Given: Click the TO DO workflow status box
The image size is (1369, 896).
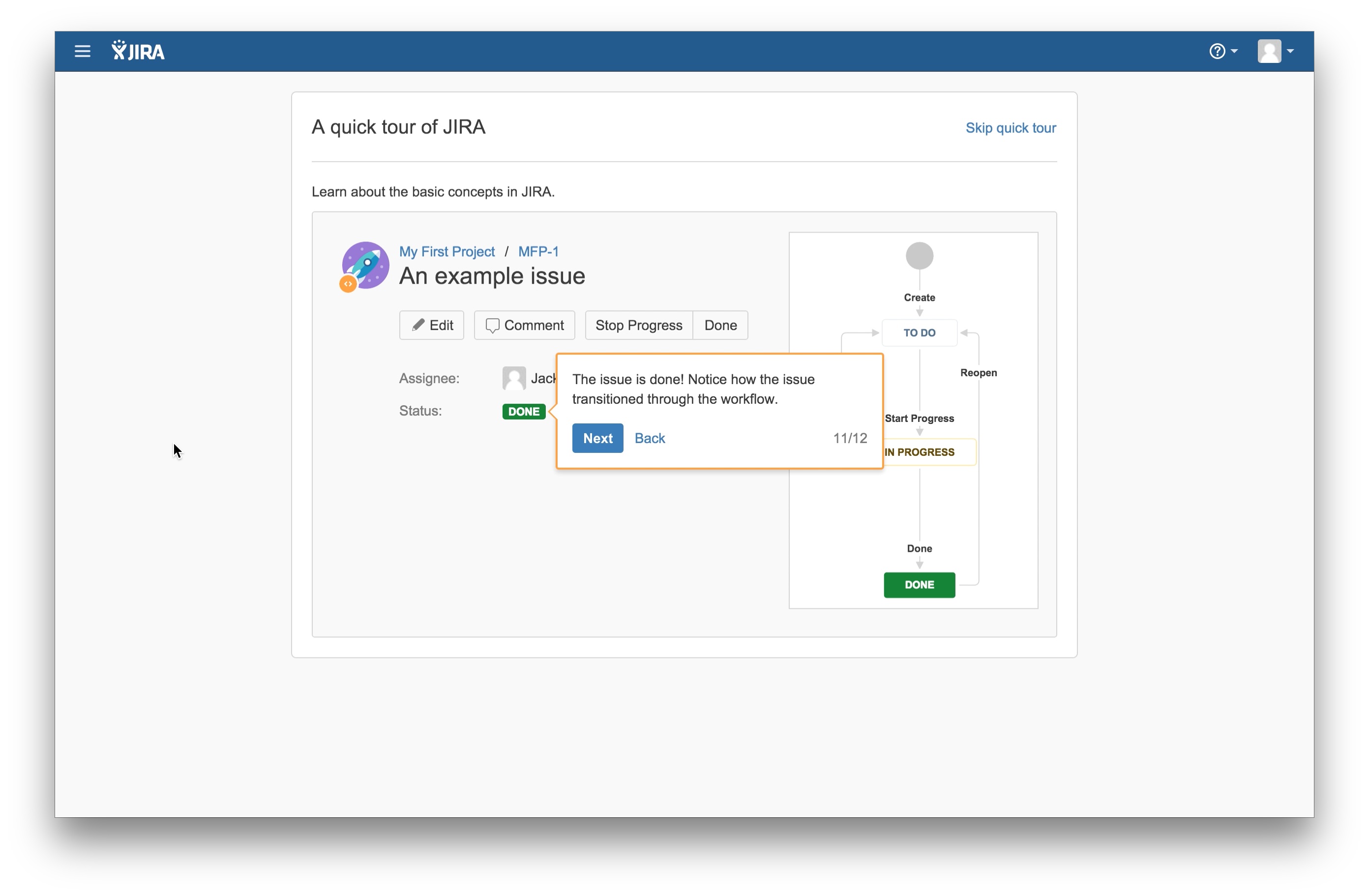Looking at the screenshot, I should [919, 333].
